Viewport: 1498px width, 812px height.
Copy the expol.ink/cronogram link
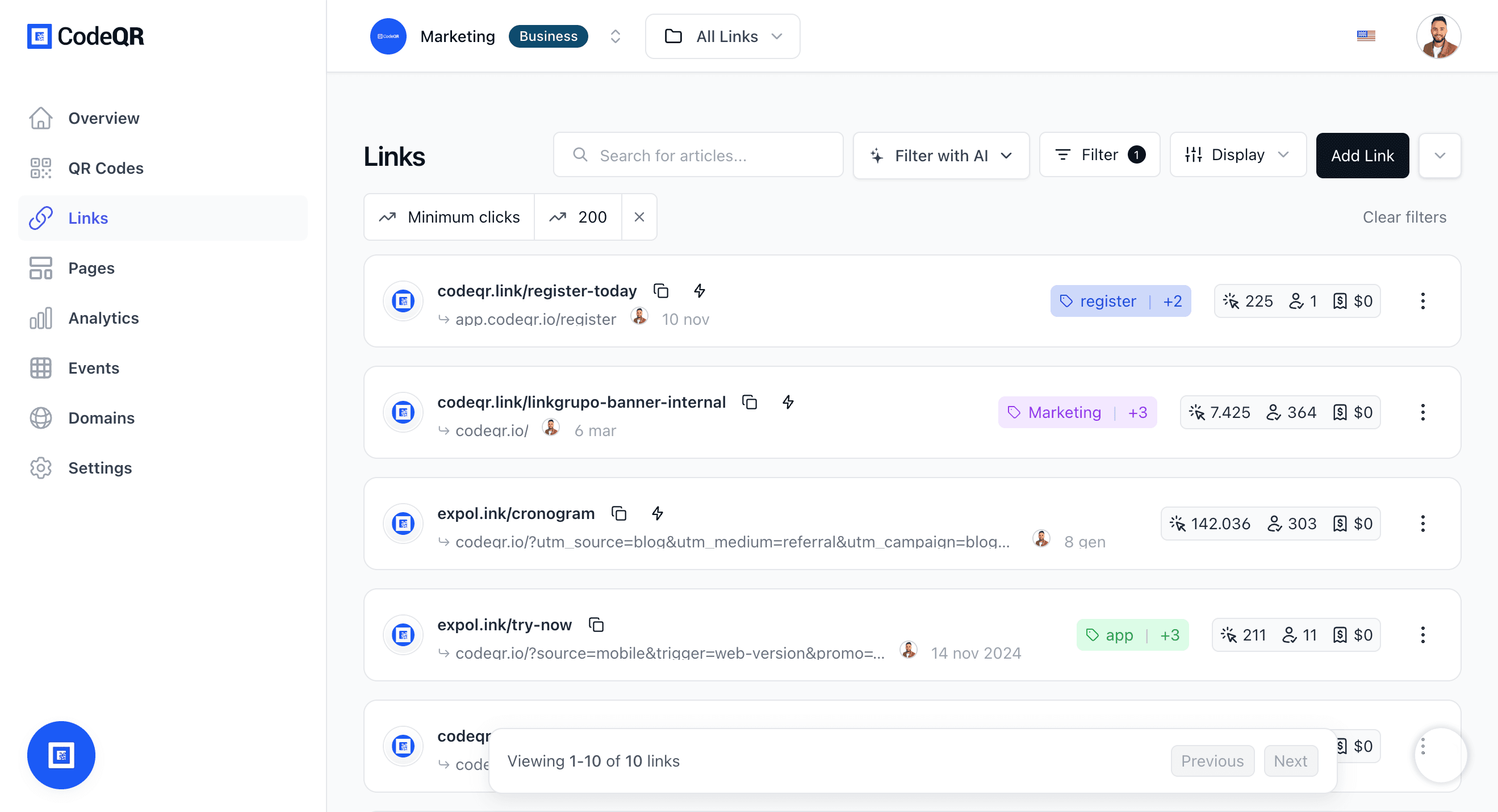pos(620,513)
